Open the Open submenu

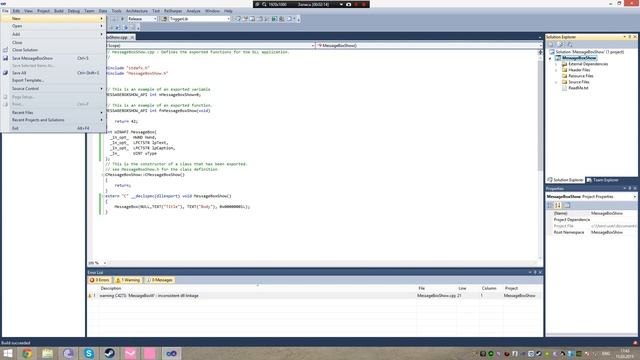pos(54,26)
